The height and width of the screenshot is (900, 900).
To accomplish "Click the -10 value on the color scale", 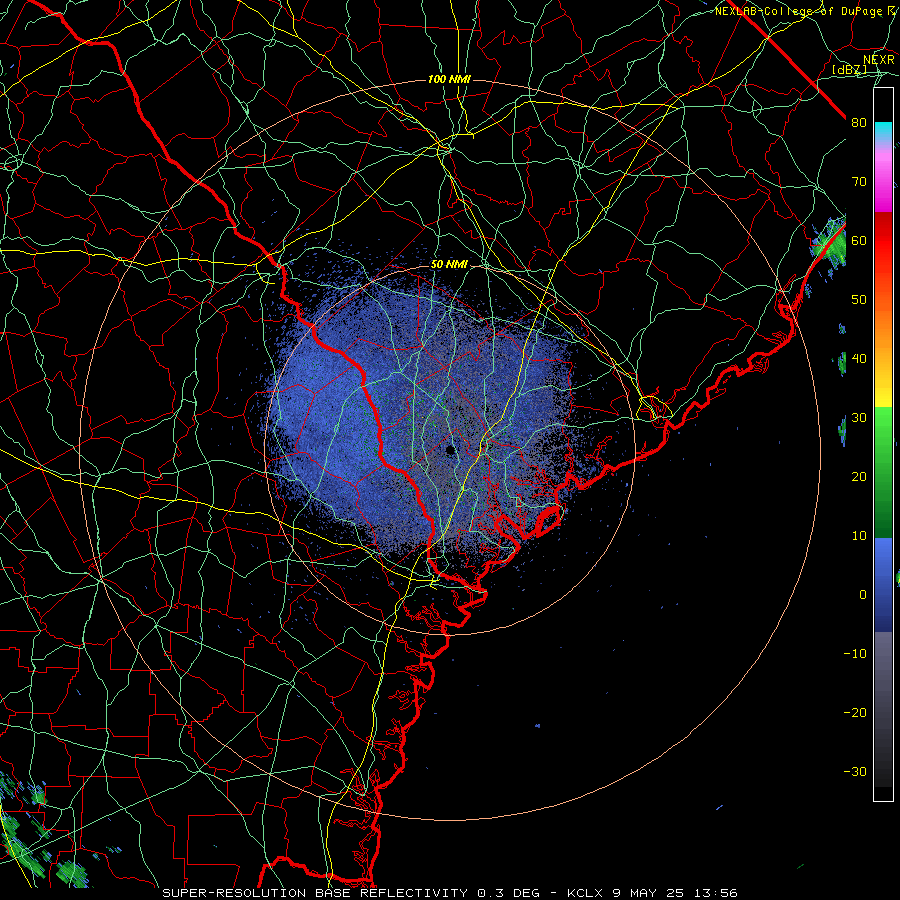I will pyautogui.click(x=855, y=653).
